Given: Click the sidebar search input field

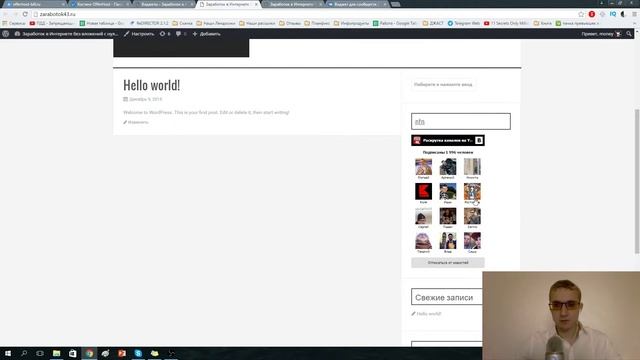Looking at the screenshot, I should 443,84.
